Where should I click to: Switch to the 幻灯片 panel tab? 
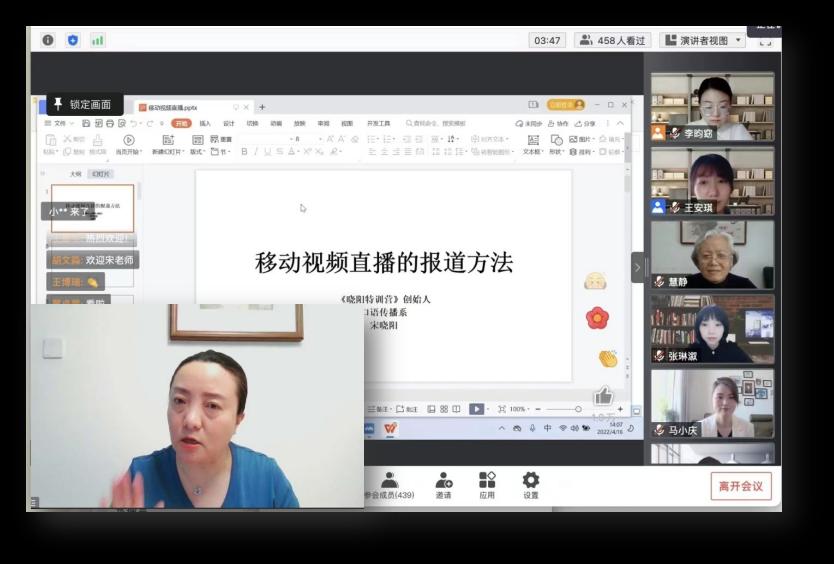click(x=101, y=174)
